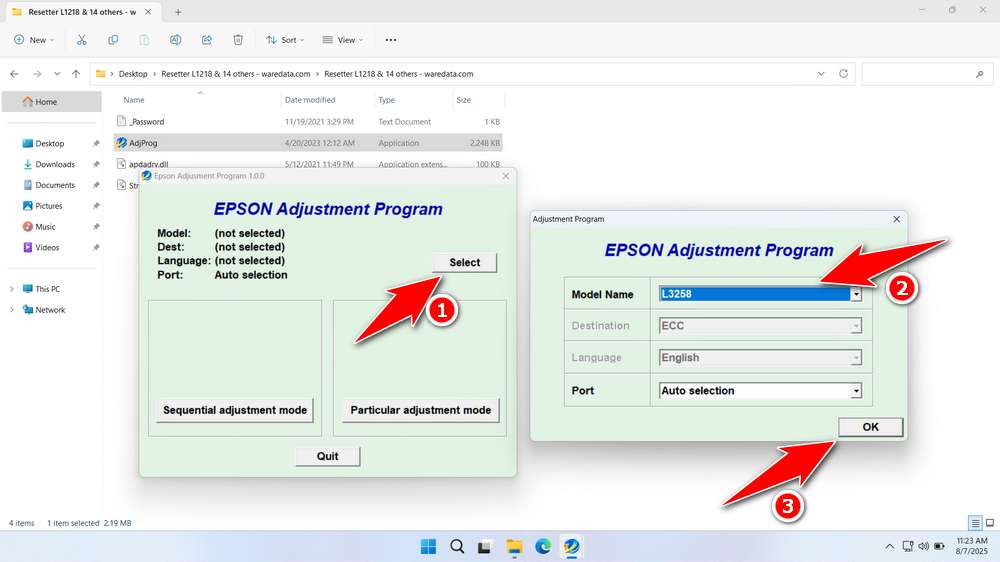Select the AdjProg application file

pyautogui.click(x=309, y=143)
